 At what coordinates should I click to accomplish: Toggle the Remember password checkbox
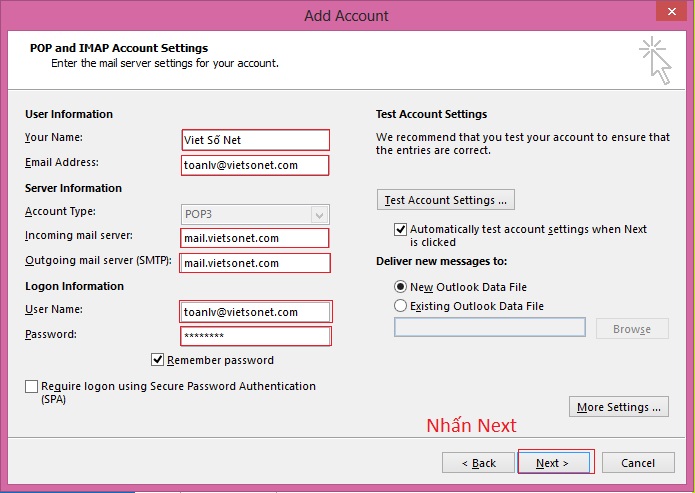(x=158, y=360)
